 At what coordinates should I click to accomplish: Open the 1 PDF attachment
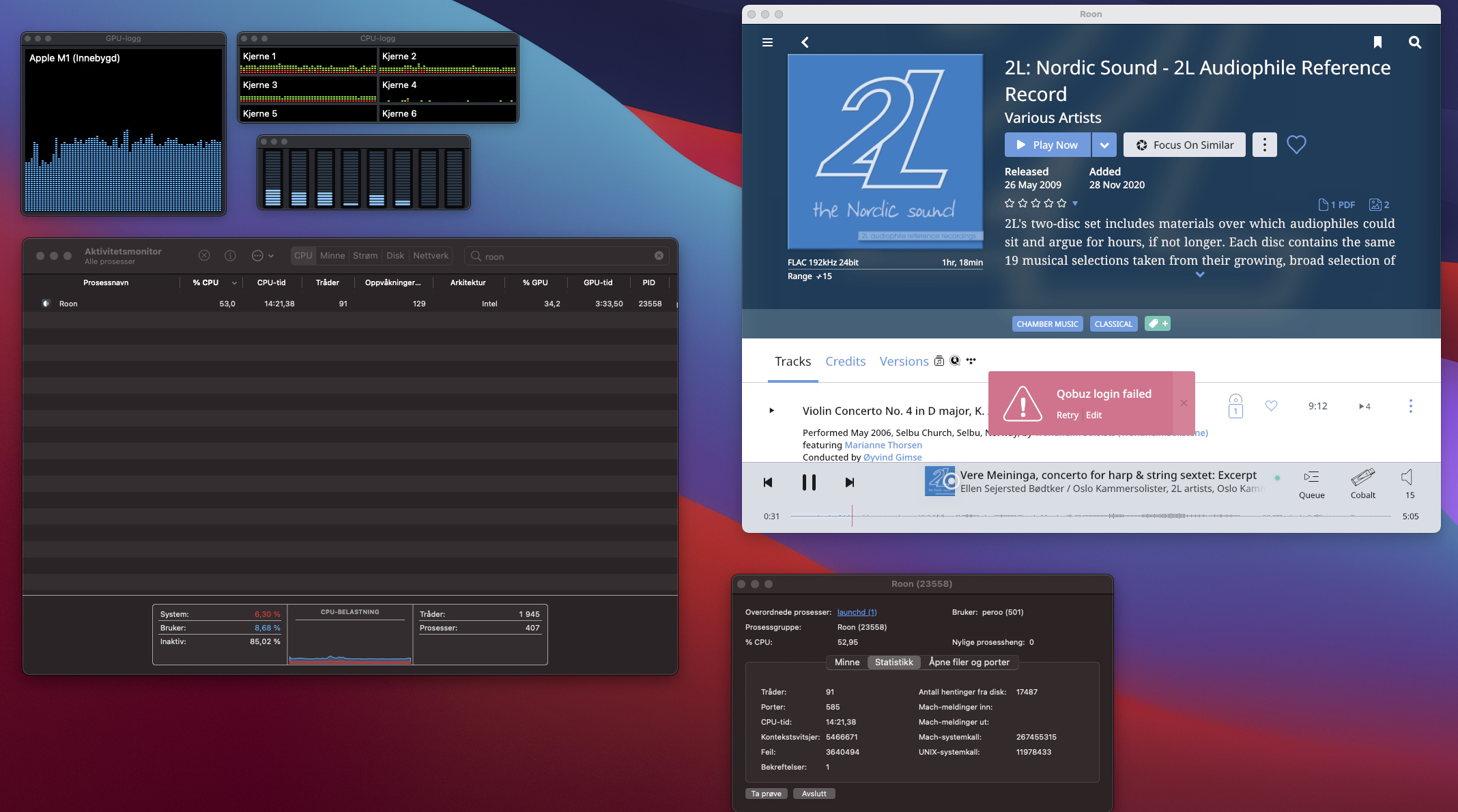(x=1336, y=205)
